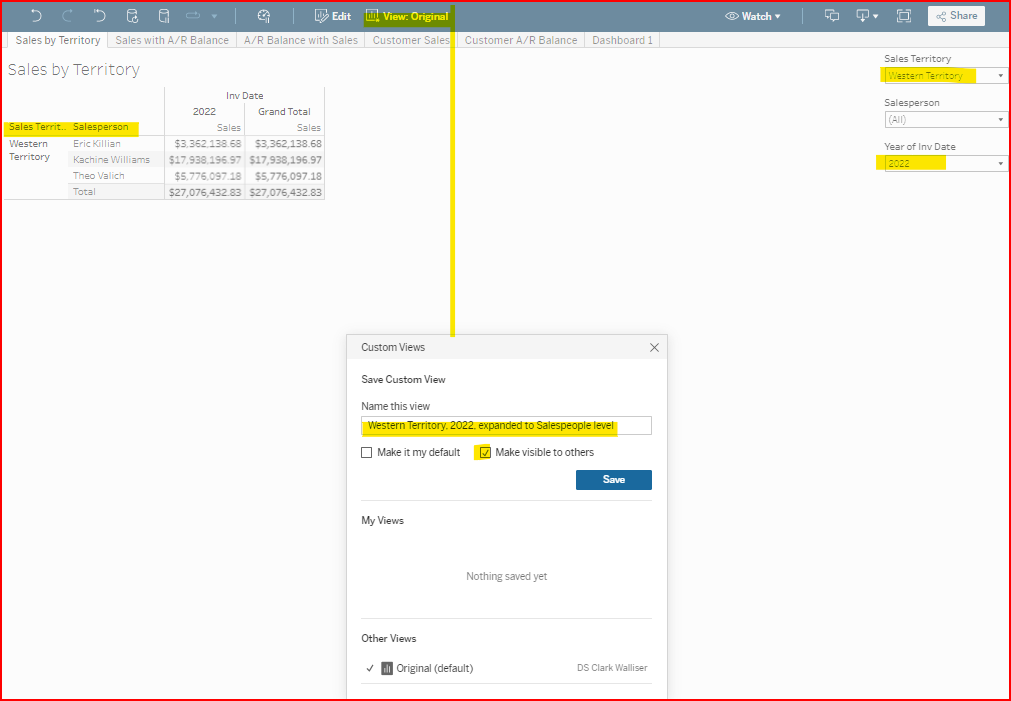Click the 'Name this view' text field
Screen dimensions: 1011x701
pos(506,426)
